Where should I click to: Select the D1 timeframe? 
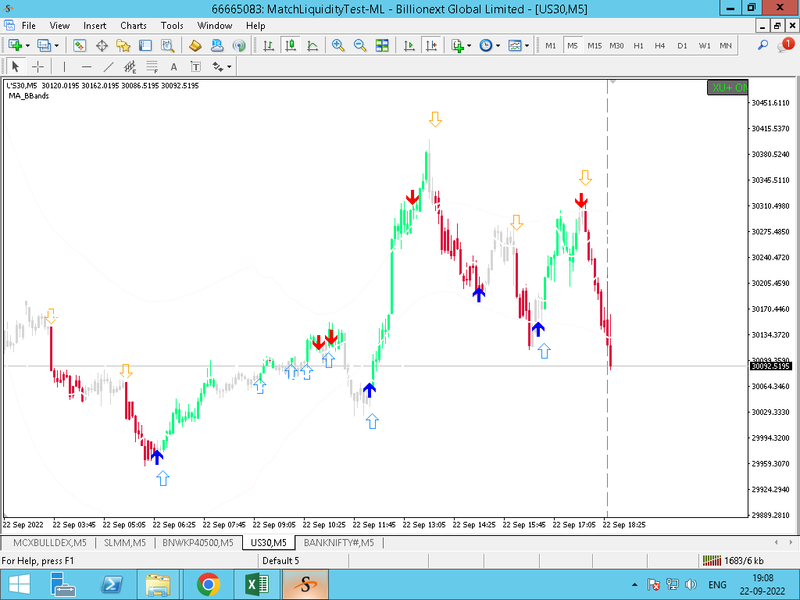click(x=682, y=45)
